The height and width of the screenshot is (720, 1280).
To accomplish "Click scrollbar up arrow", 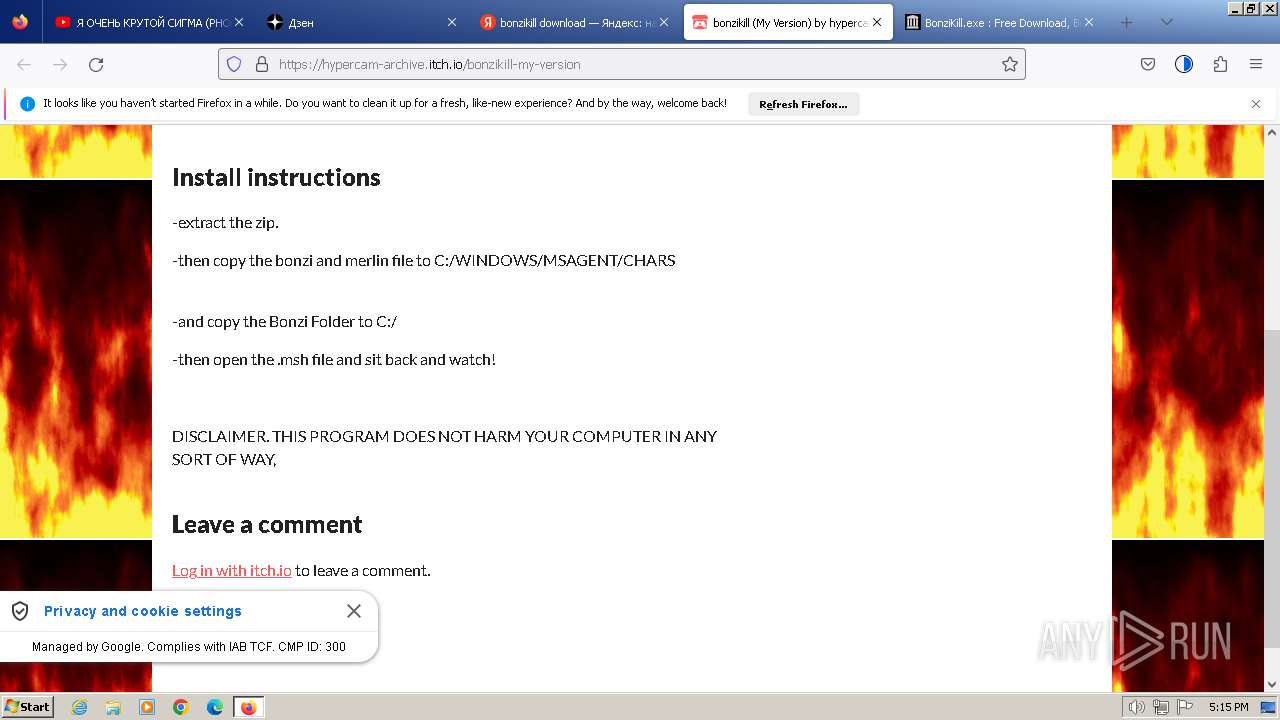I will [x=1272, y=133].
